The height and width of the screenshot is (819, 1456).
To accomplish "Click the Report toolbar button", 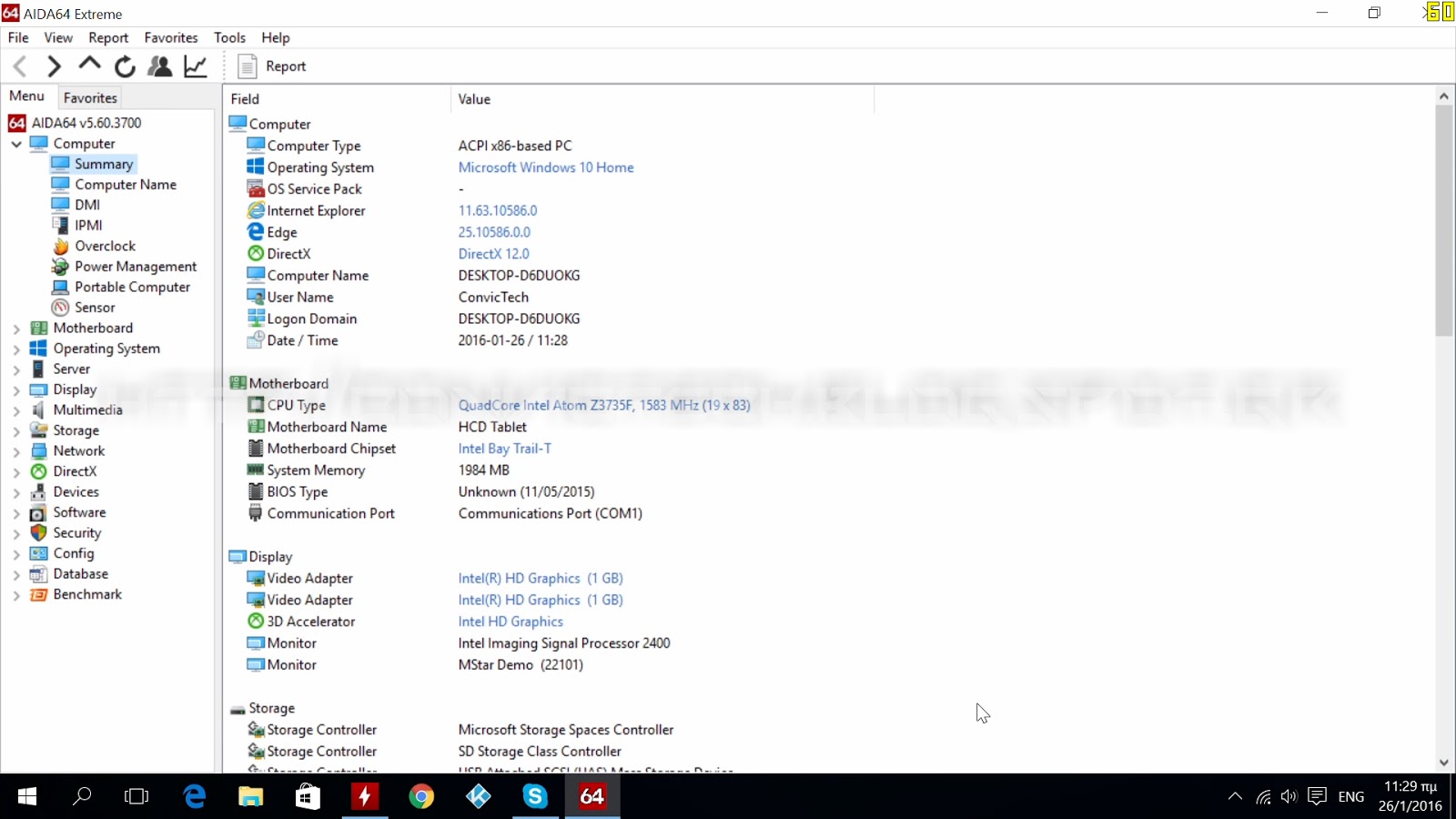I will point(272,66).
